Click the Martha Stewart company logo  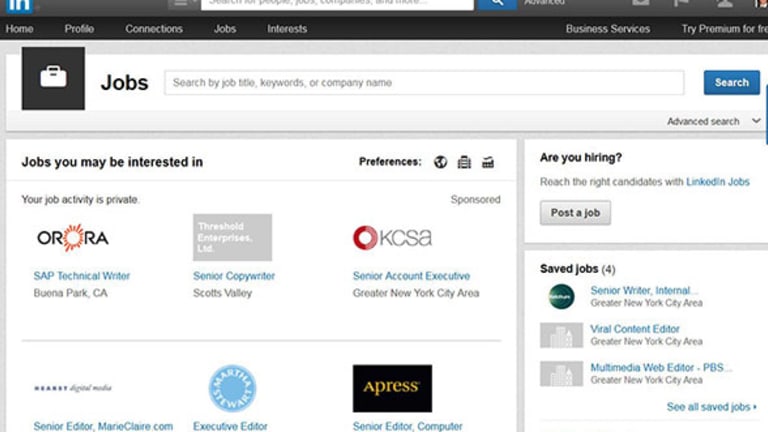click(x=232, y=388)
